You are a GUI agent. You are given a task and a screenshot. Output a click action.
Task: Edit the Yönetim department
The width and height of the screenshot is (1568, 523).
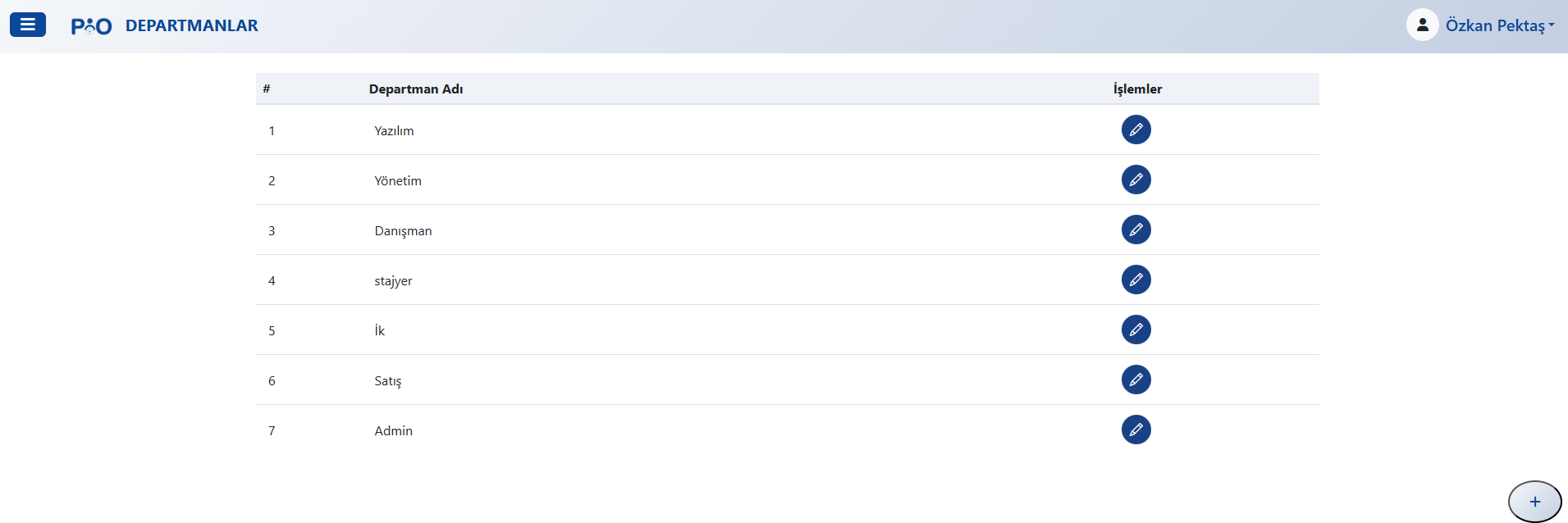pos(1136,180)
